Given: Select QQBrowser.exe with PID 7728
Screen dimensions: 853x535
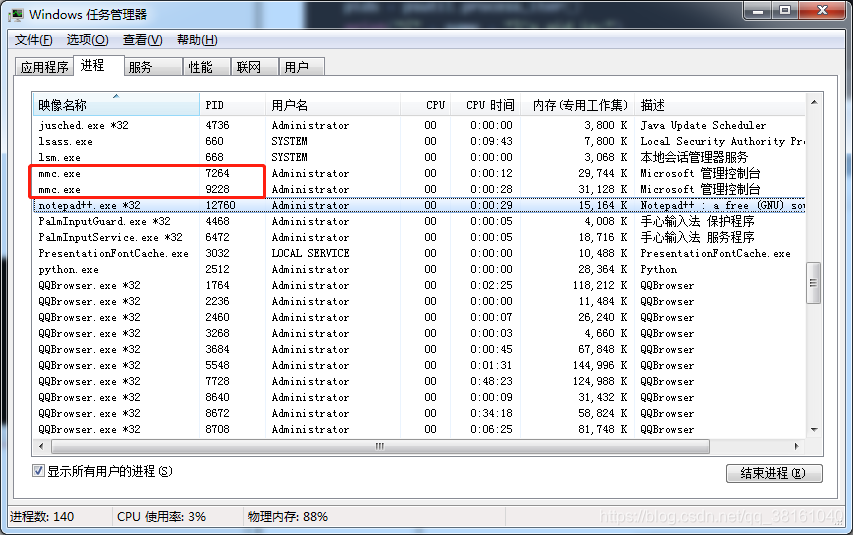Looking at the screenshot, I should [x=419, y=382].
